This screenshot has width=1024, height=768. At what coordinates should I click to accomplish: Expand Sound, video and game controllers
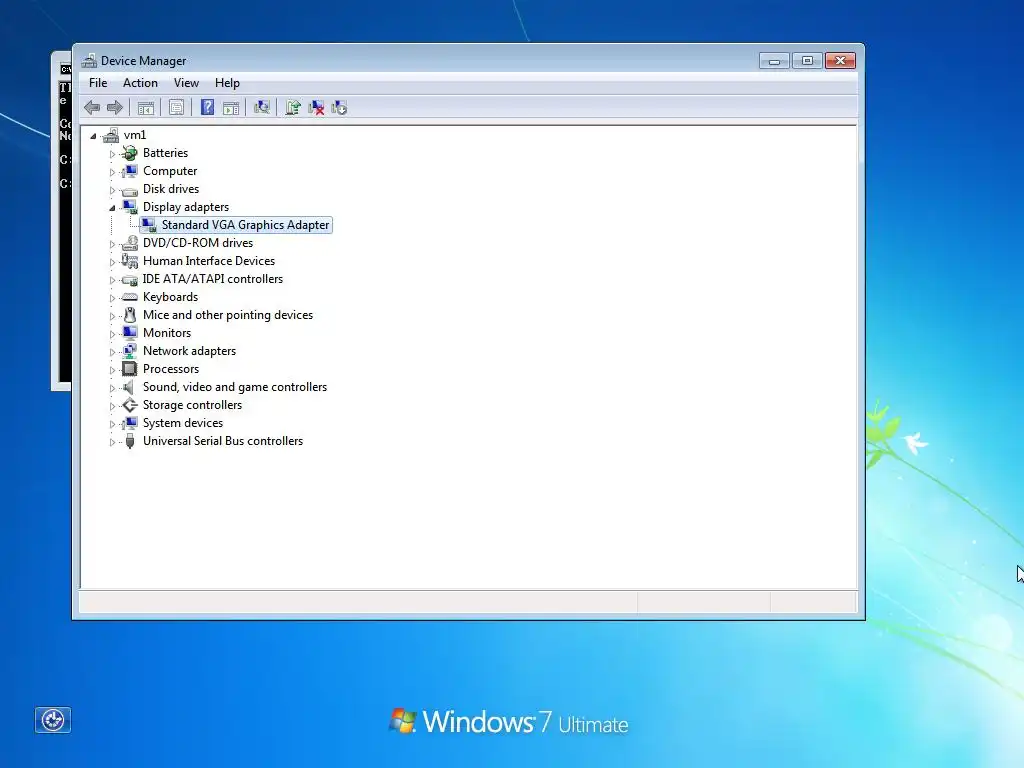pos(112,389)
